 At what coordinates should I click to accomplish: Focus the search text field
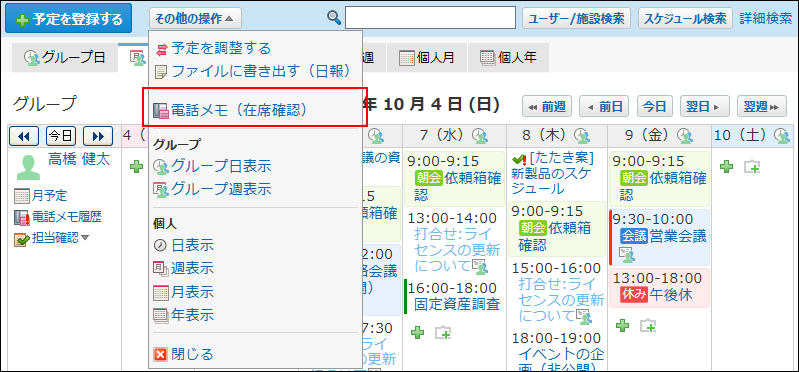pyautogui.click(x=431, y=18)
